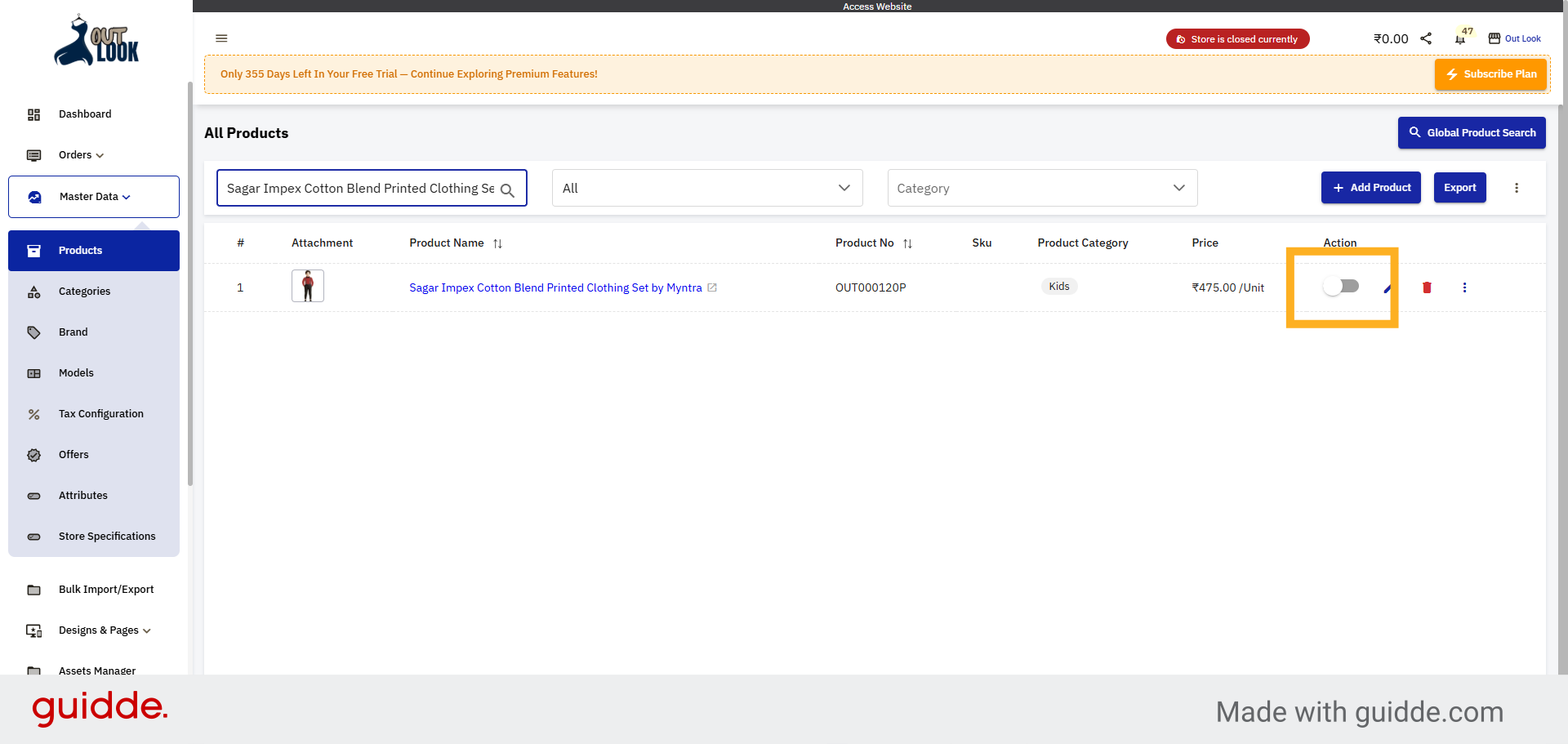Click the Master Data sidebar icon
This screenshot has height=744, width=1568.
click(x=34, y=197)
